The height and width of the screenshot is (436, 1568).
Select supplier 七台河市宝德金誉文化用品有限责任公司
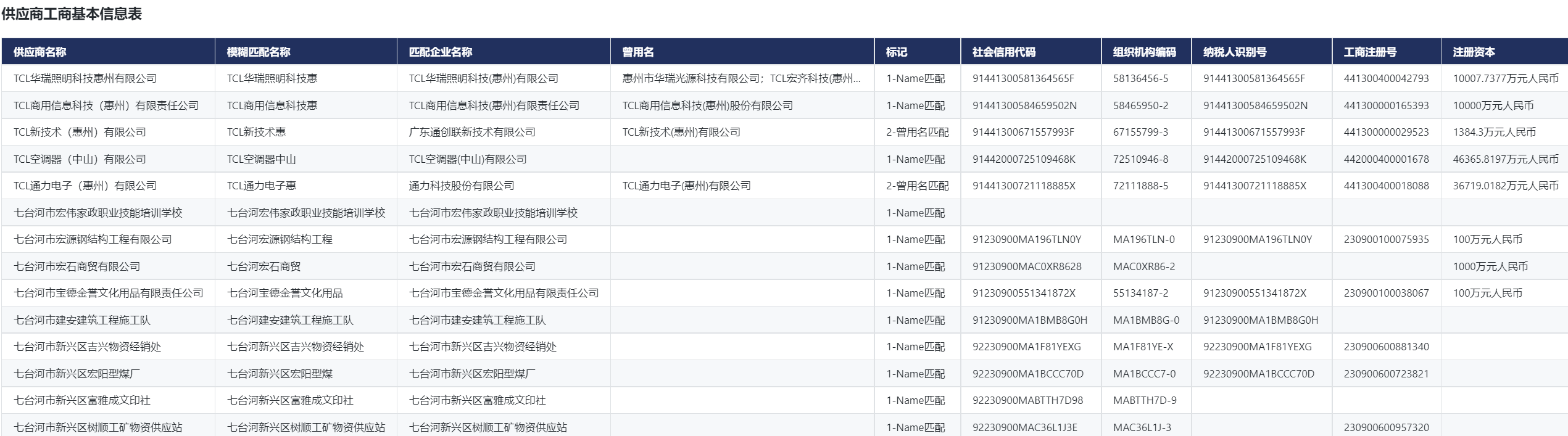click(x=109, y=293)
